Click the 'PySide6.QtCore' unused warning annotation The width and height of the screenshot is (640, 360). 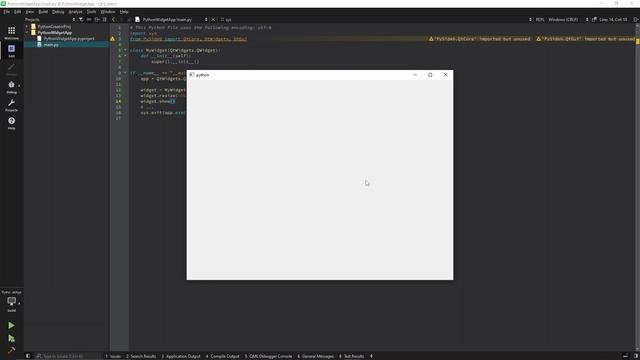point(479,39)
